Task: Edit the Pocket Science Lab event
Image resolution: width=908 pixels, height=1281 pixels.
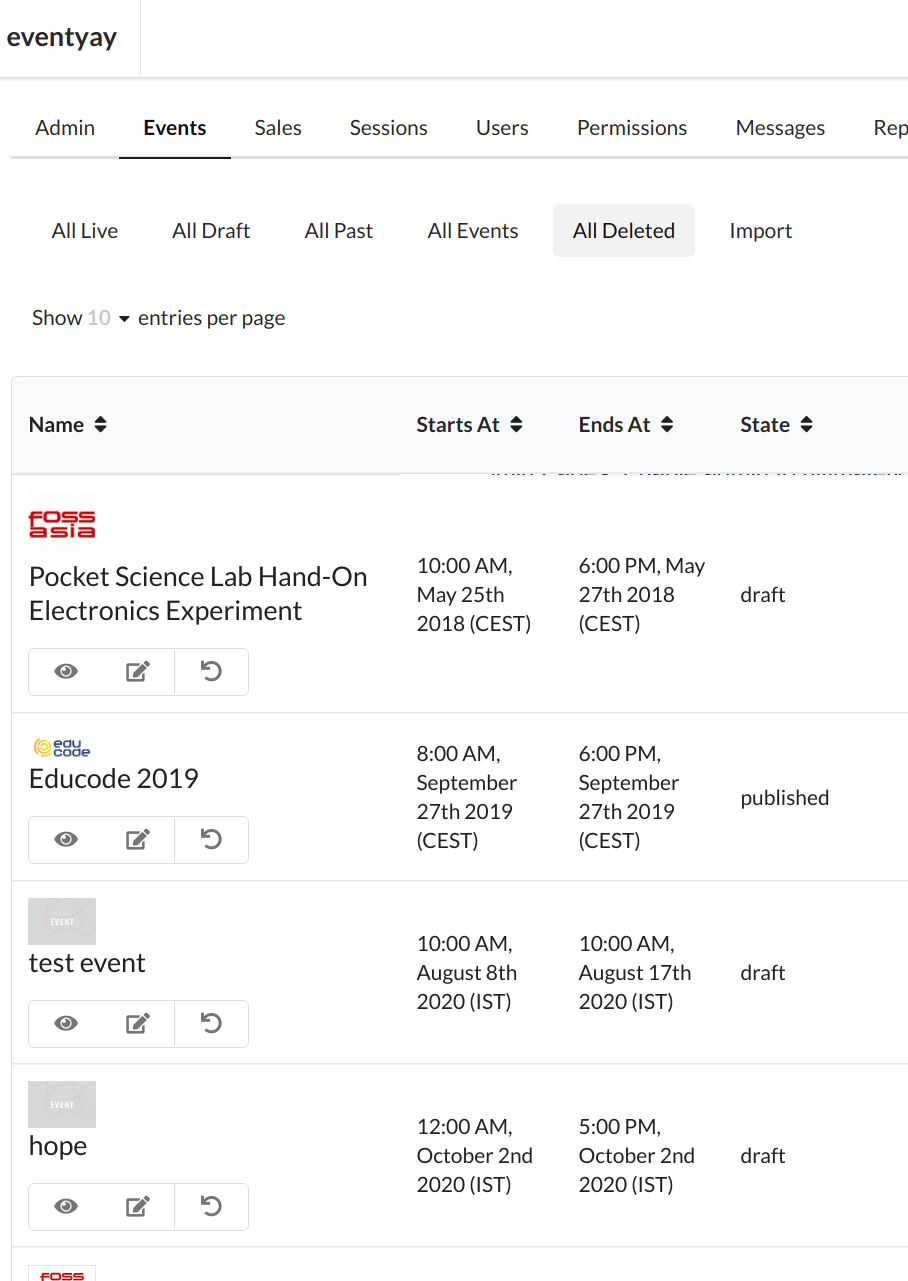Action: 138,672
